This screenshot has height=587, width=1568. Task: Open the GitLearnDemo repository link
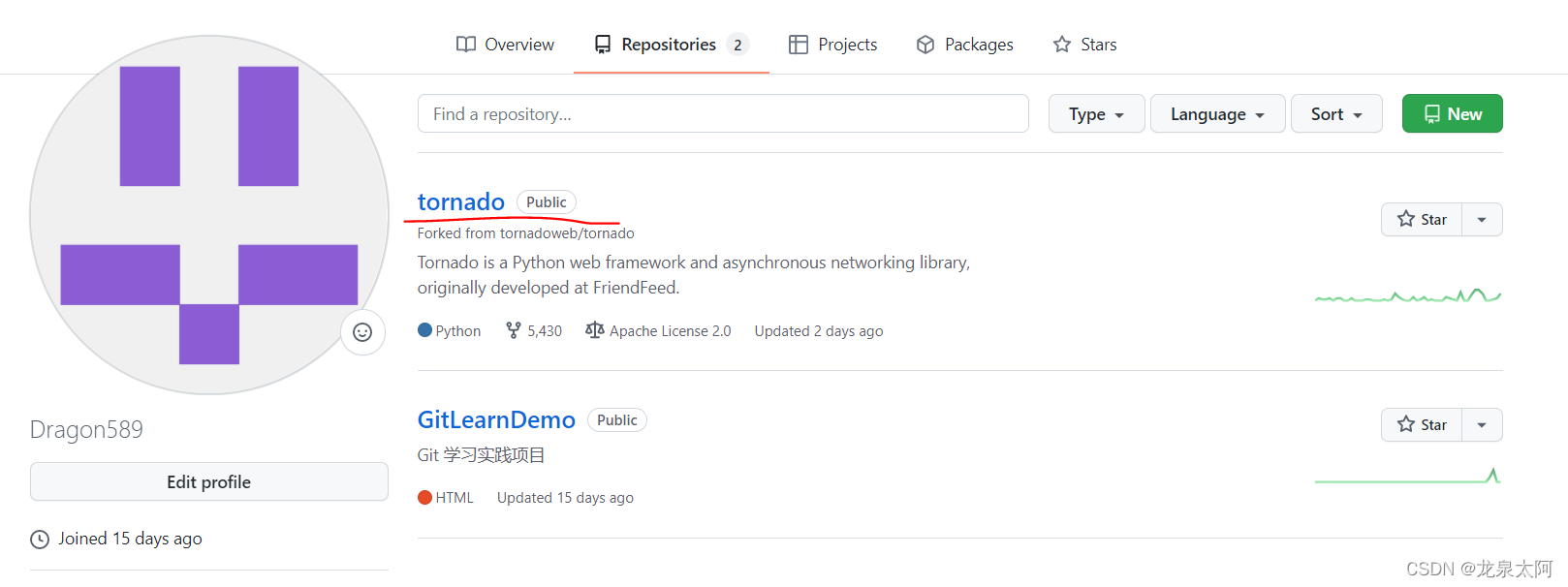tap(496, 419)
